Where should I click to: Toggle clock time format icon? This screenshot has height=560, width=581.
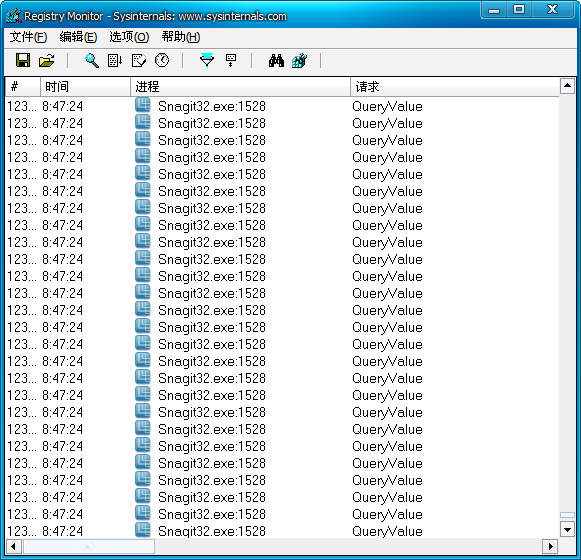click(162, 60)
